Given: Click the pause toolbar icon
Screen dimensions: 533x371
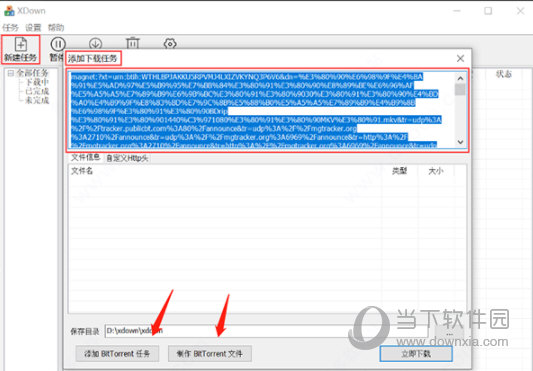Looking at the screenshot, I should pyautogui.click(x=58, y=44).
